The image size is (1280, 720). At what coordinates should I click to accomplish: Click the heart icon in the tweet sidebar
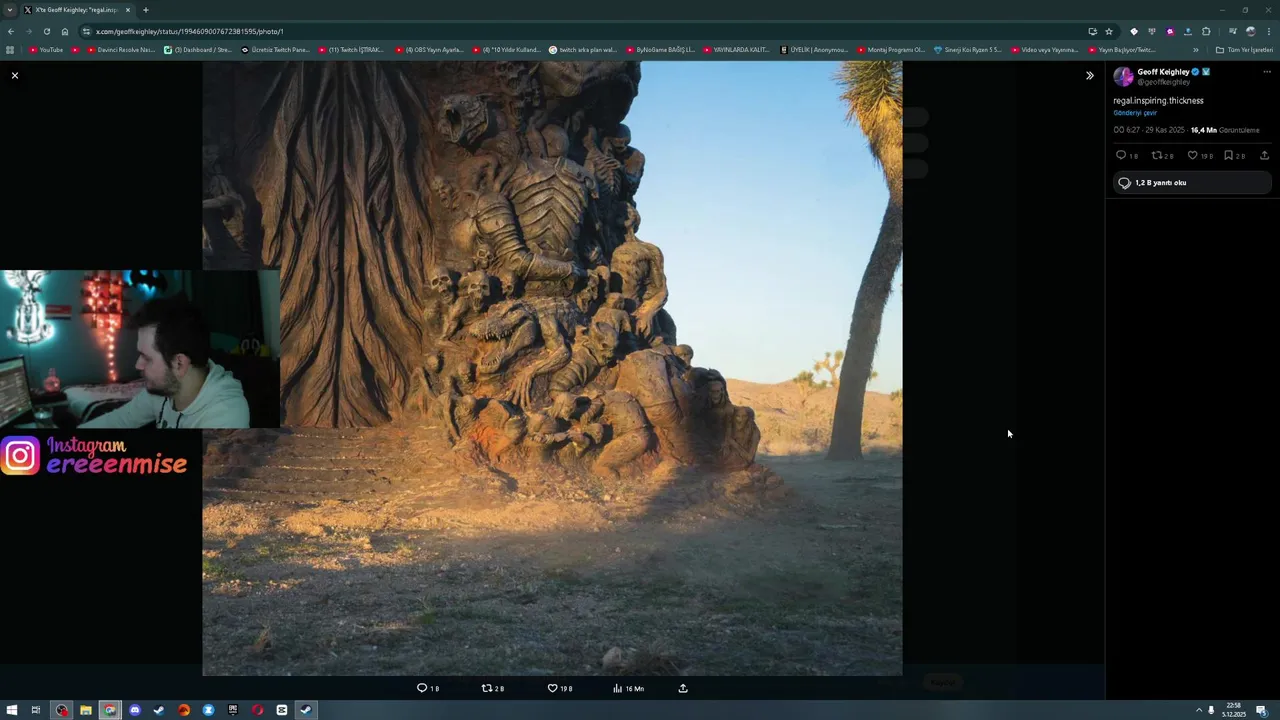pos(1192,155)
